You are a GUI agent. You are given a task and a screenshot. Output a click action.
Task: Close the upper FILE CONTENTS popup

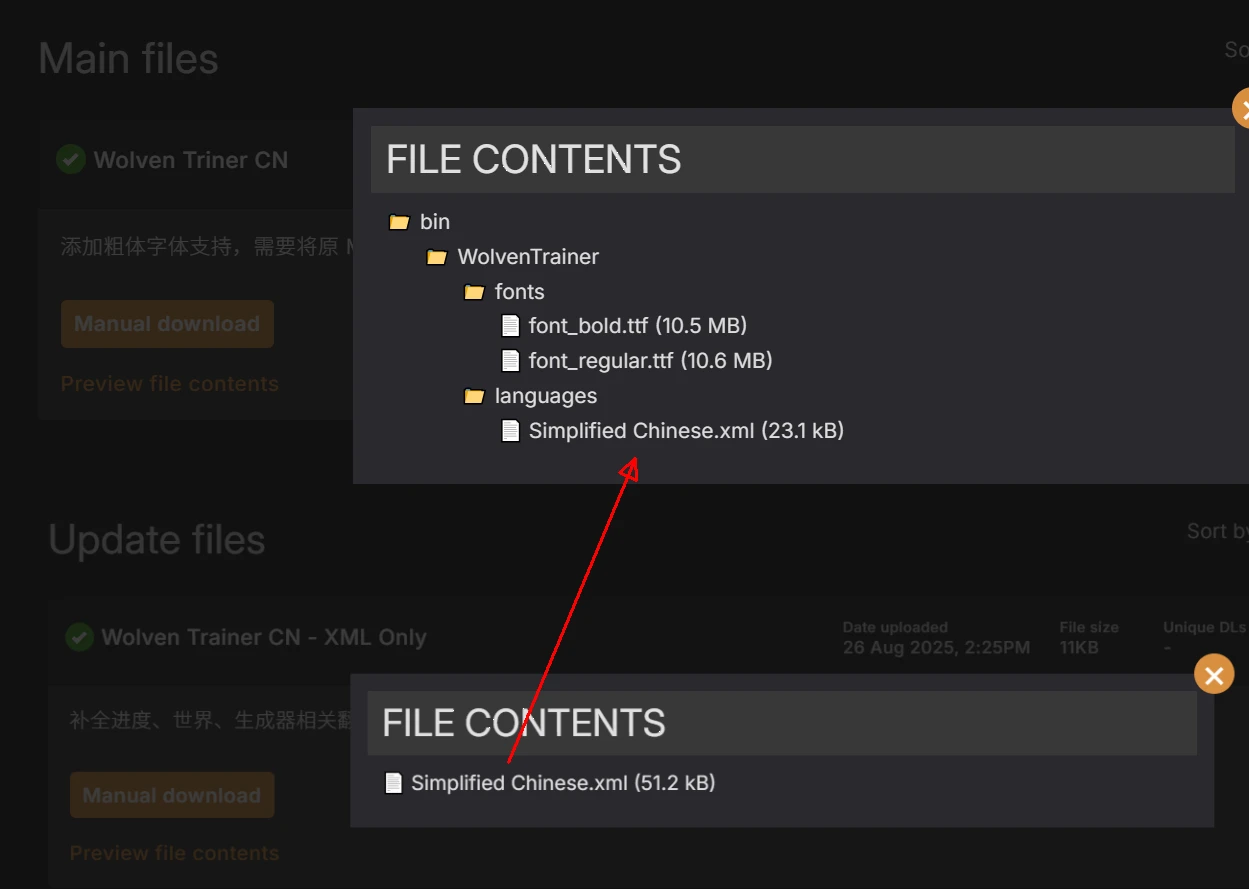click(1243, 107)
